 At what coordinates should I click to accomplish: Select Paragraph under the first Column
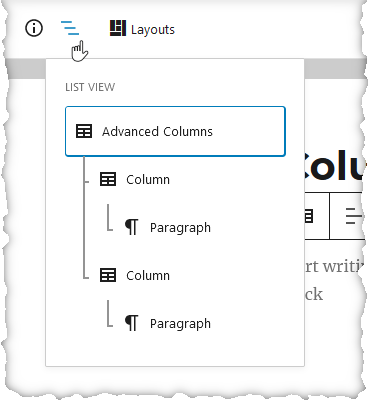168,227
